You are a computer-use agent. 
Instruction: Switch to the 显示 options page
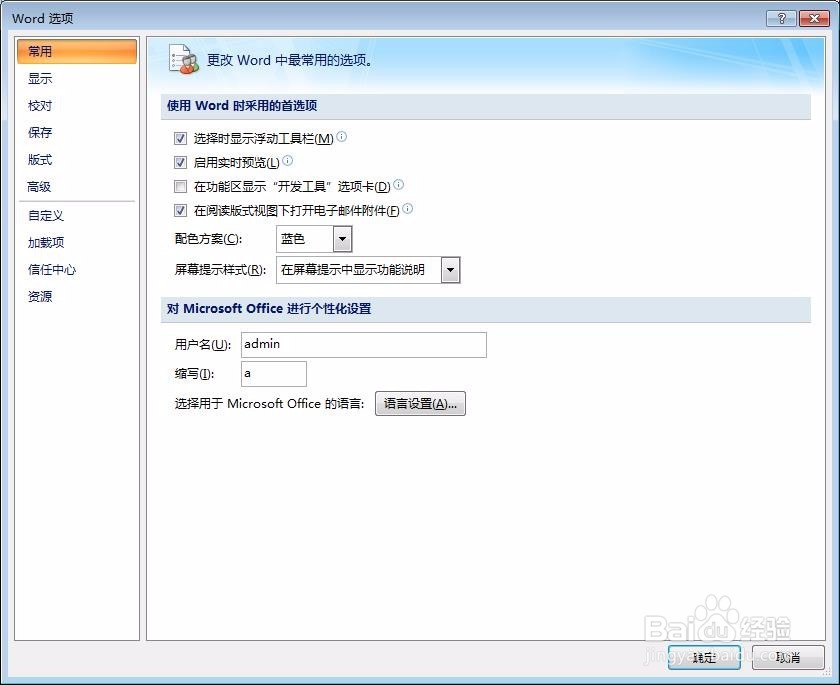point(39,78)
